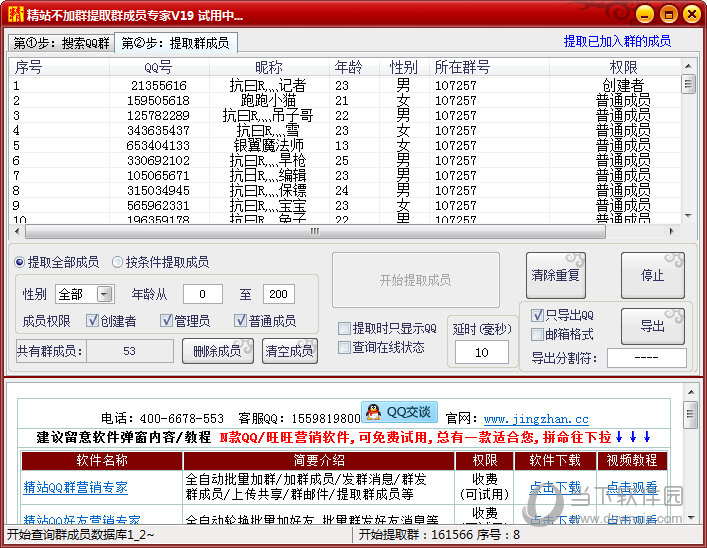Switch to 第①步：搜索QQ群 tab
Image resolution: width=707 pixels, height=548 pixels.
[x=61, y=43]
